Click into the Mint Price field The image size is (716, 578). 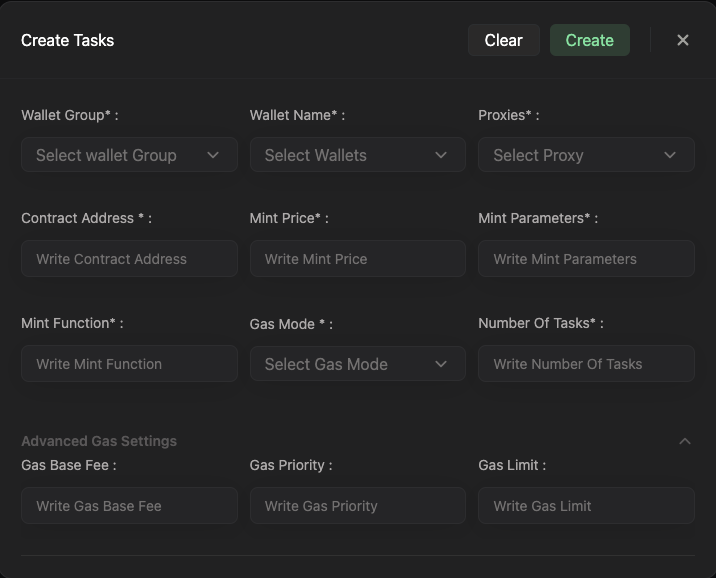357,259
